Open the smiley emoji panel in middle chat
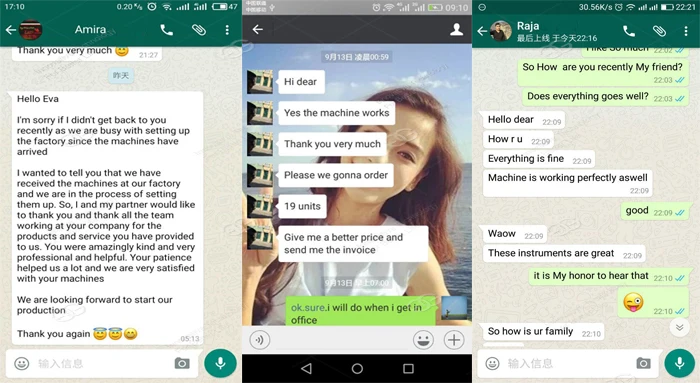 [423, 340]
